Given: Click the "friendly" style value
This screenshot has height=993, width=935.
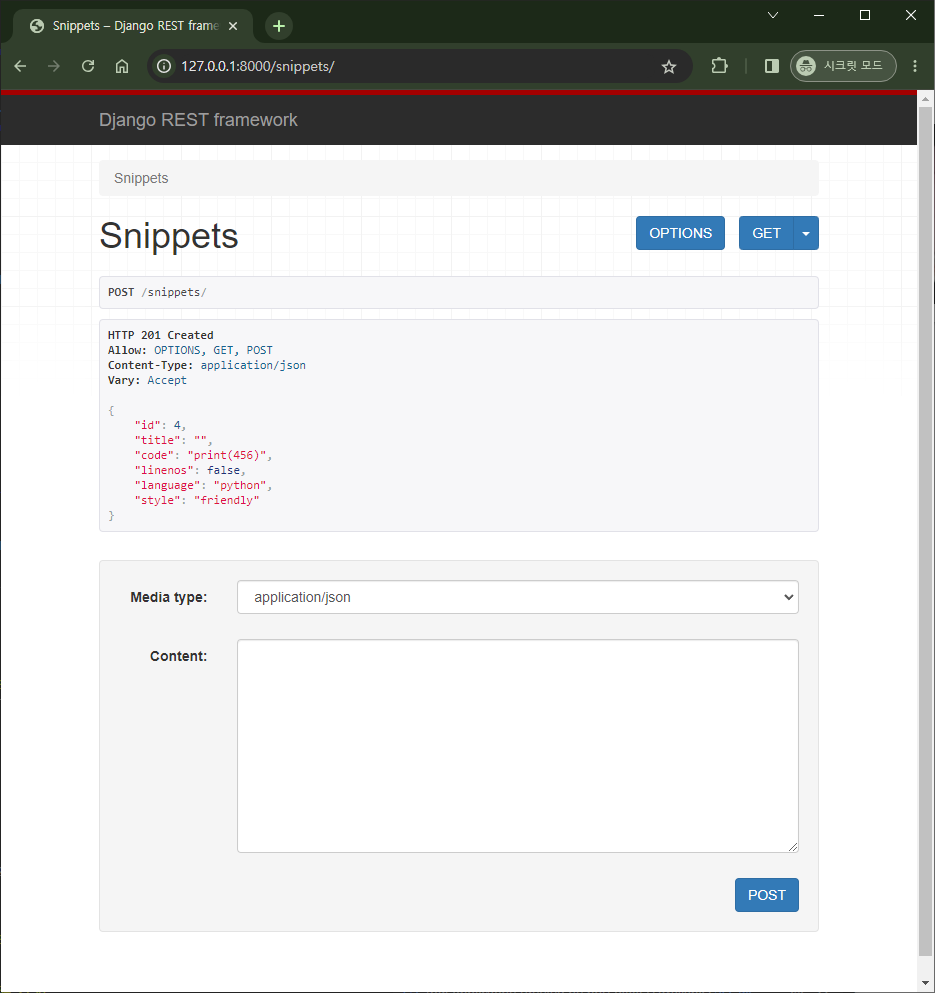Looking at the screenshot, I should pos(227,500).
